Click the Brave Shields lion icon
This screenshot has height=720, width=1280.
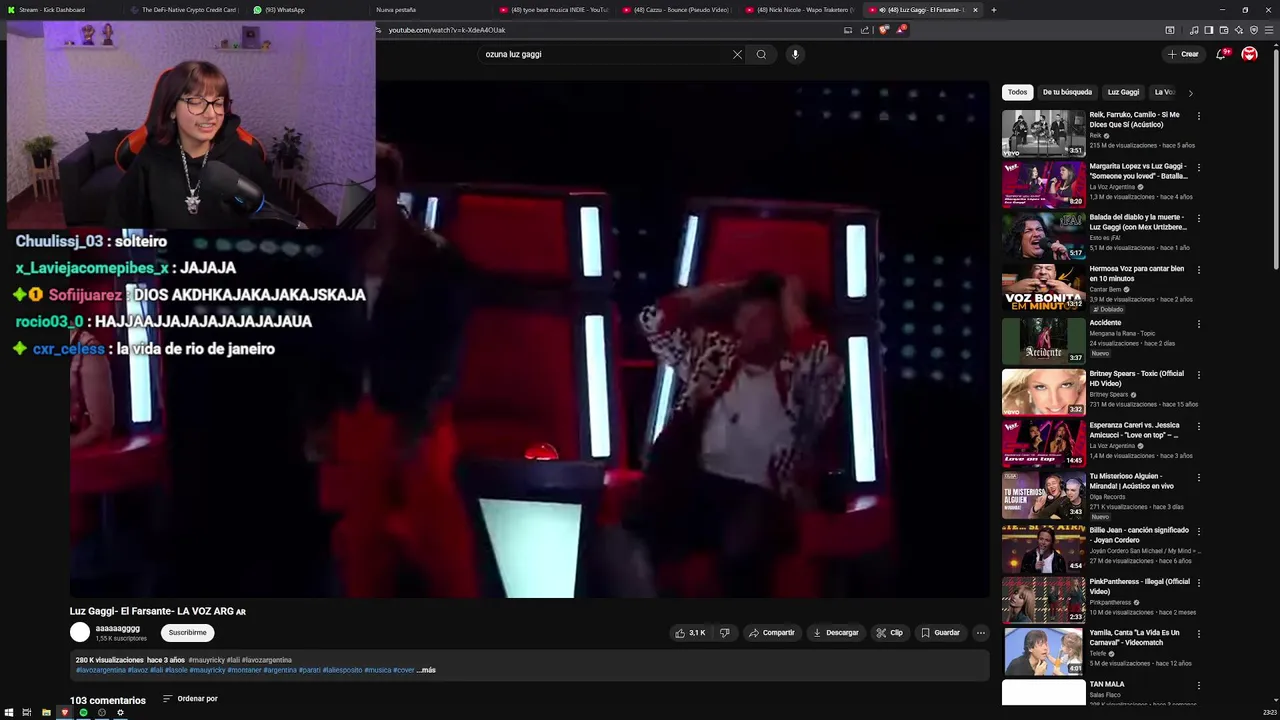[x=883, y=30]
